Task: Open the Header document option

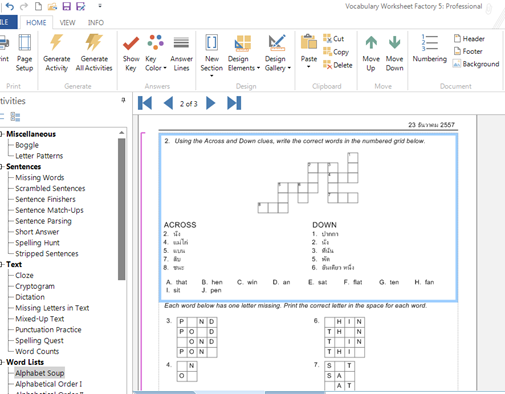Action: (469, 39)
